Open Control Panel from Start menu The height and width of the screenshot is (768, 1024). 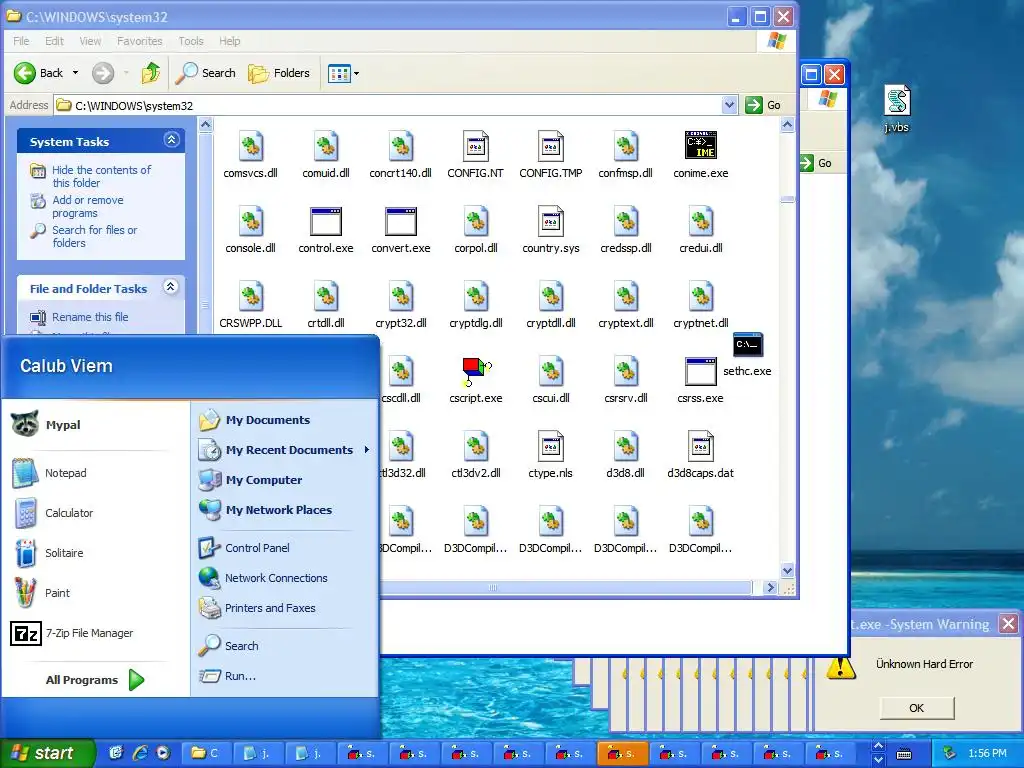coord(257,548)
